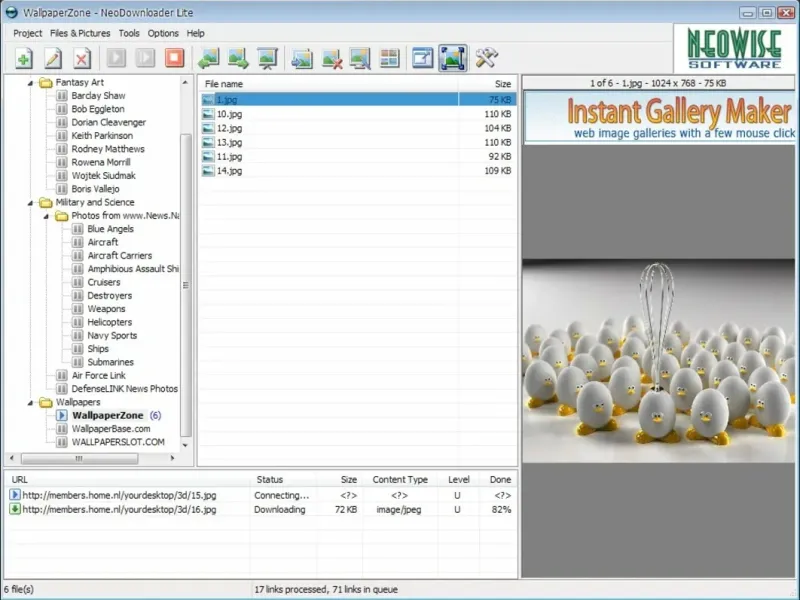Open the Help menu
Image resolution: width=800 pixels, height=600 pixels.
(x=195, y=33)
